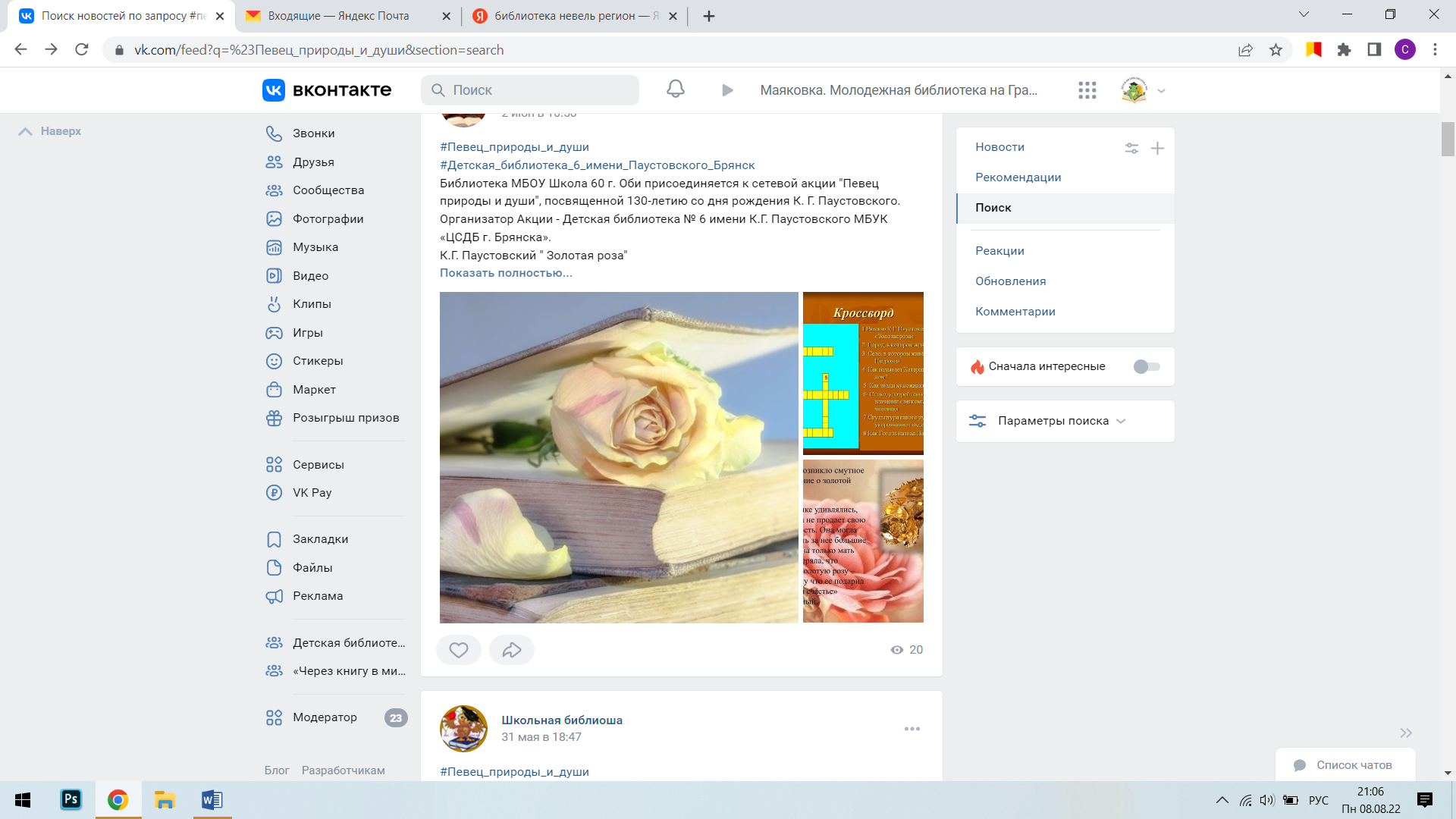
Task: Open hashtag Детская_библиотека_6_имени_Паустовского_Брянск
Action: pyautogui.click(x=597, y=165)
